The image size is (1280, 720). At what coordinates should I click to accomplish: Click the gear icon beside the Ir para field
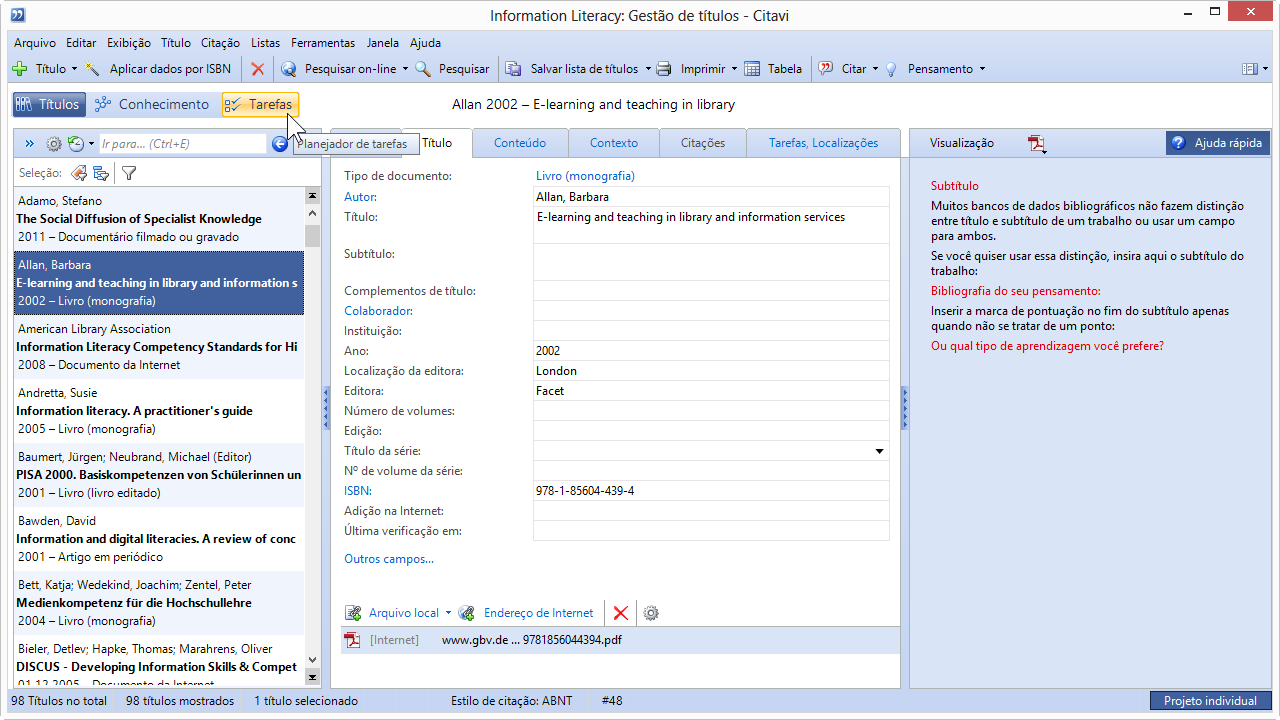tap(54, 144)
